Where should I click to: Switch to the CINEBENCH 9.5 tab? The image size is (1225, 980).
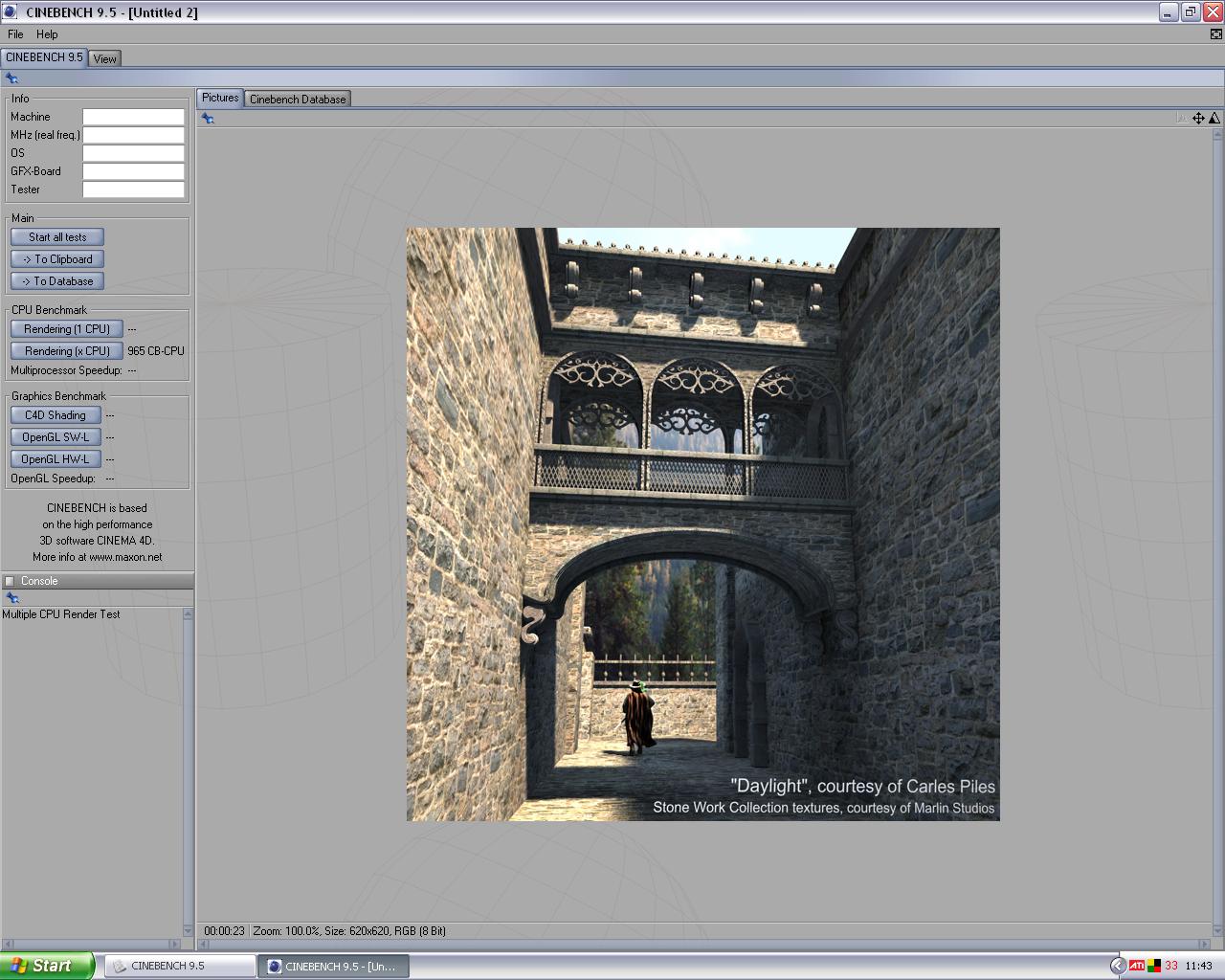coord(44,57)
